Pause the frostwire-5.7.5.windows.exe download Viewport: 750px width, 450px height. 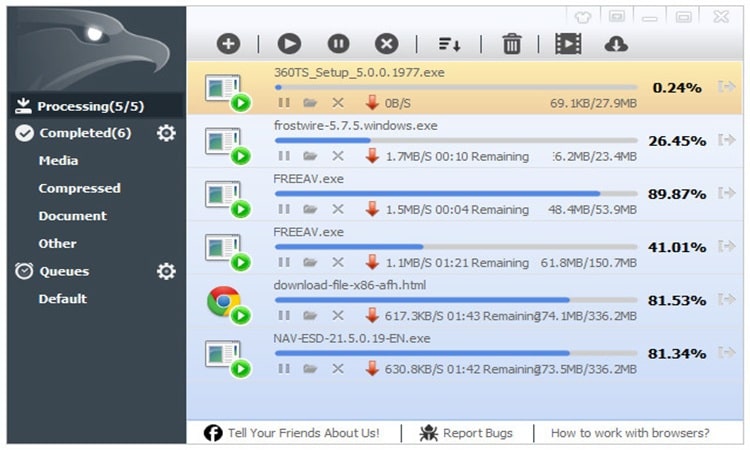pos(284,156)
